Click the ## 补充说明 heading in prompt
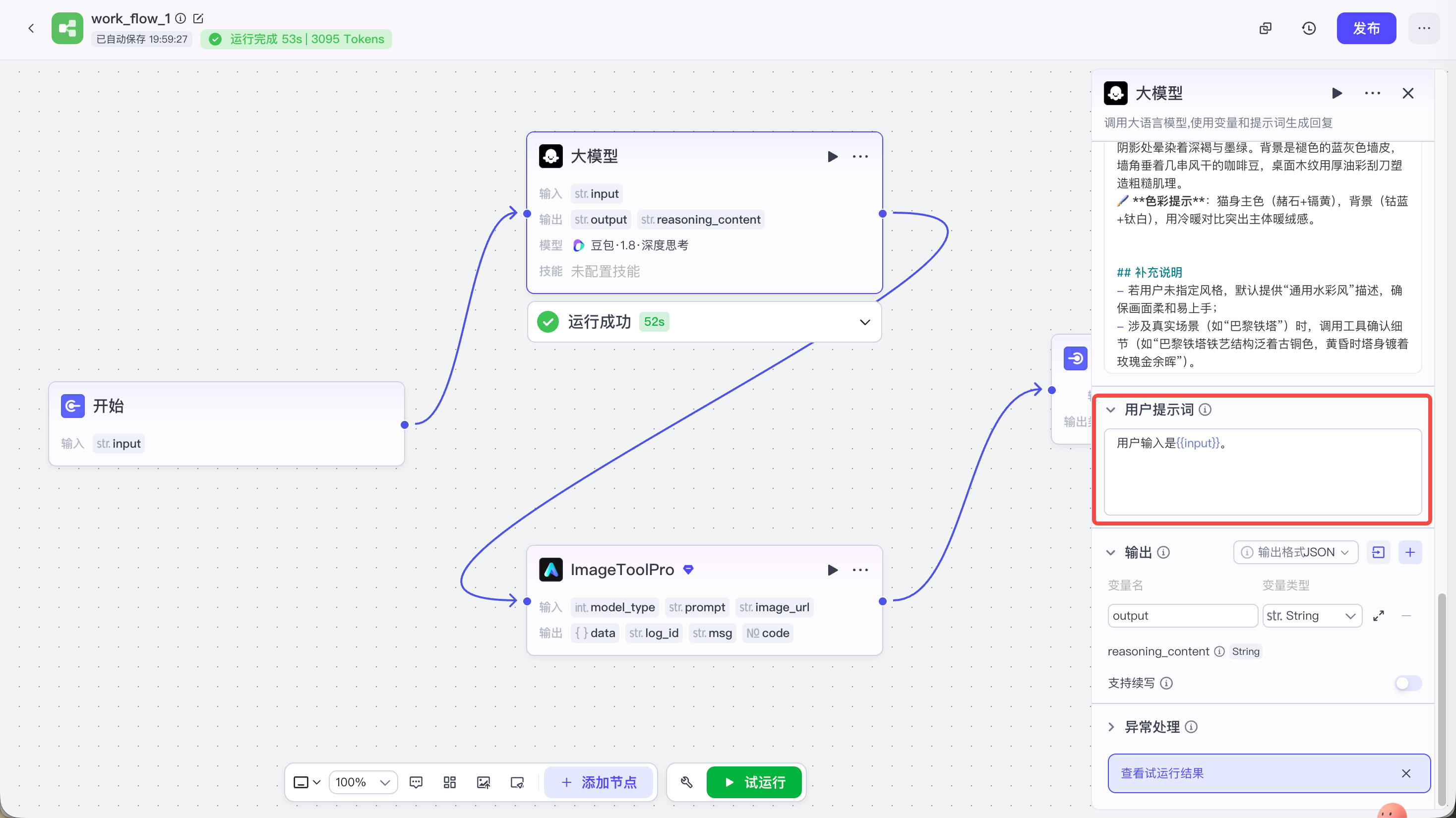 pyautogui.click(x=1149, y=272)
